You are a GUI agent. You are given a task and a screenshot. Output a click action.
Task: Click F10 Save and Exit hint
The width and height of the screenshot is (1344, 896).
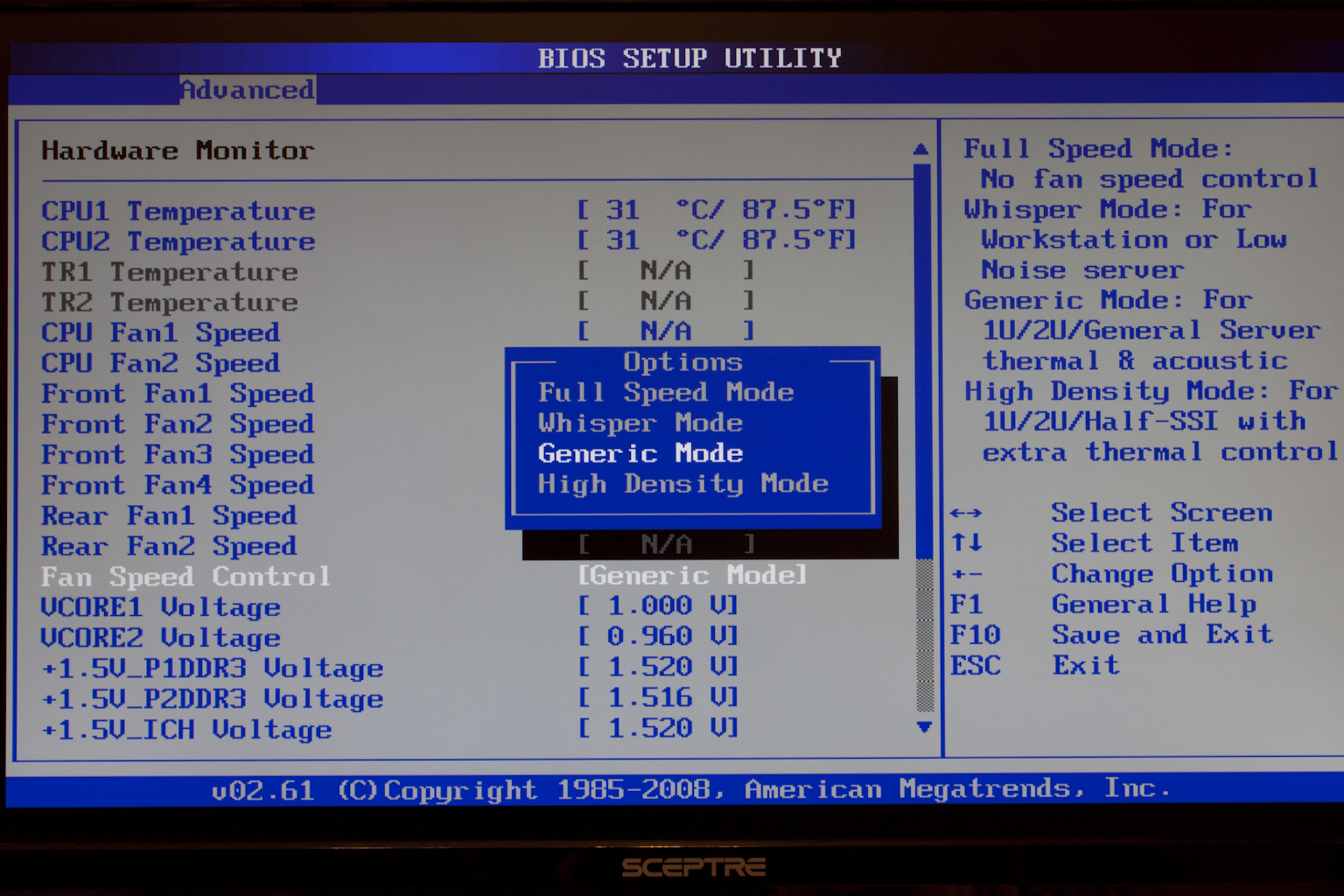click(1111, 634)
